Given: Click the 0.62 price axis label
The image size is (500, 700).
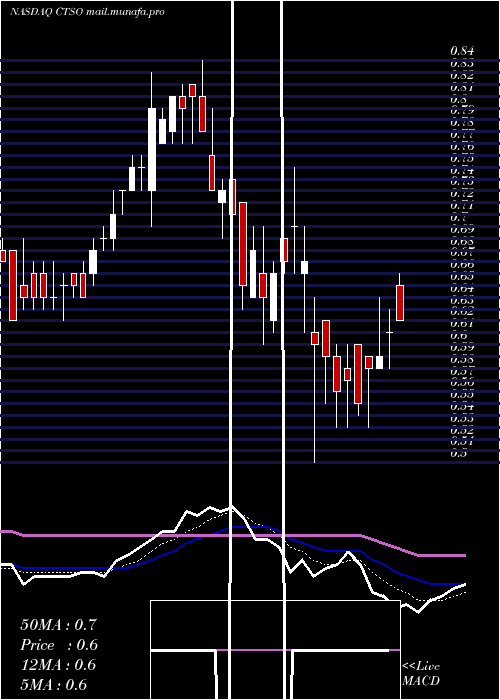Looking at the screenshot, I should [462, 311].
